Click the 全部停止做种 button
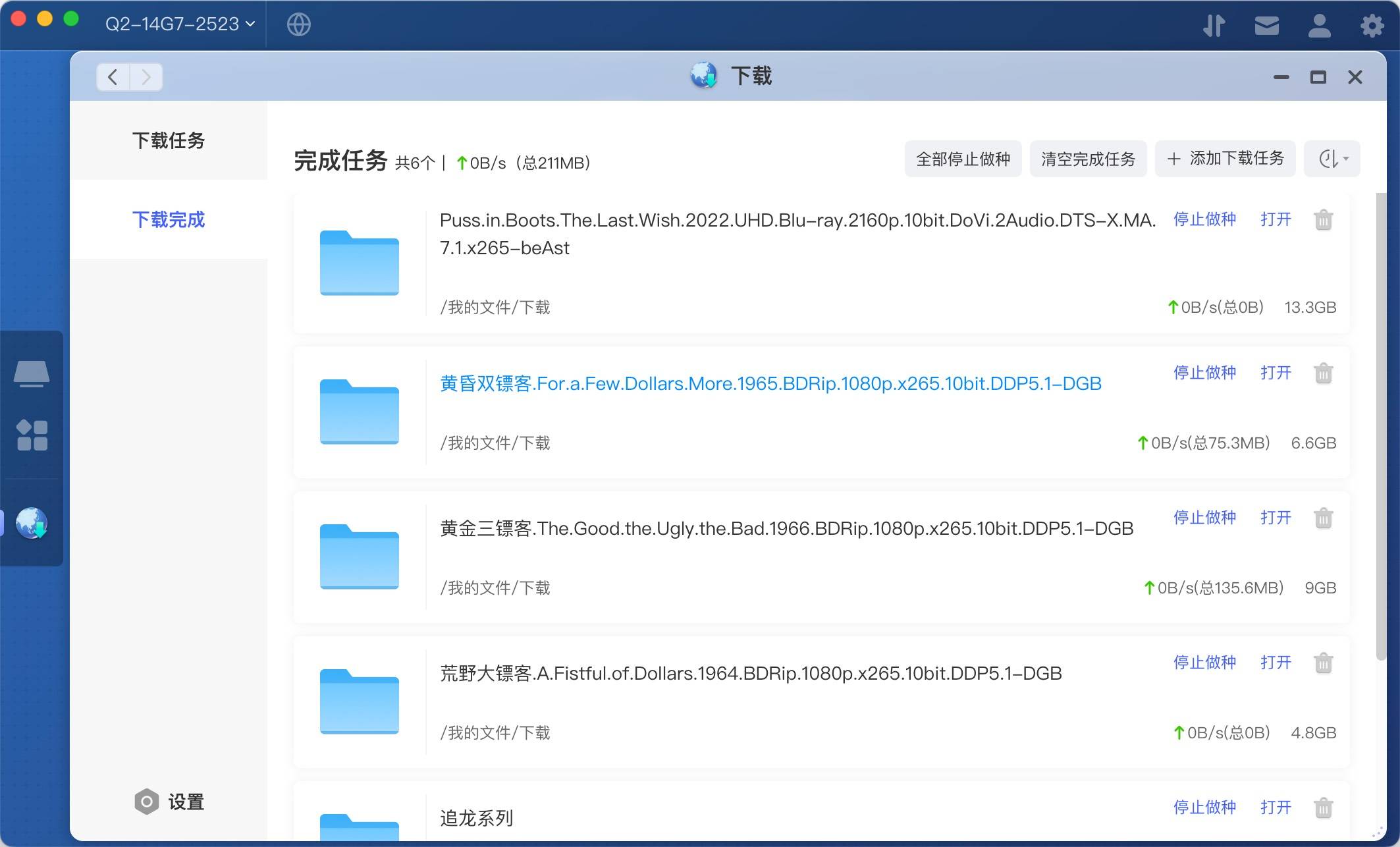 point(963,159)
